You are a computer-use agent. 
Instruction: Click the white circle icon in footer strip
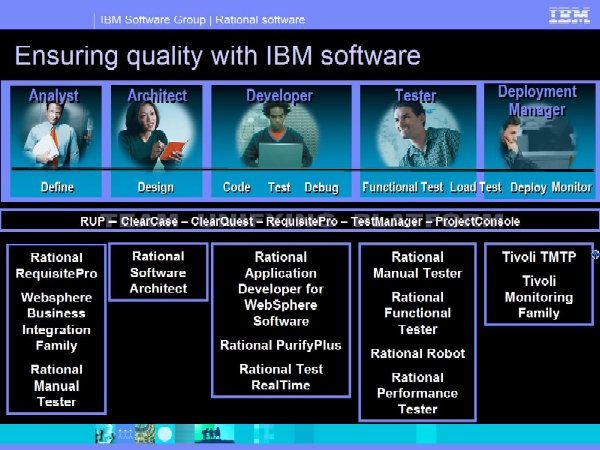point(165,434)
